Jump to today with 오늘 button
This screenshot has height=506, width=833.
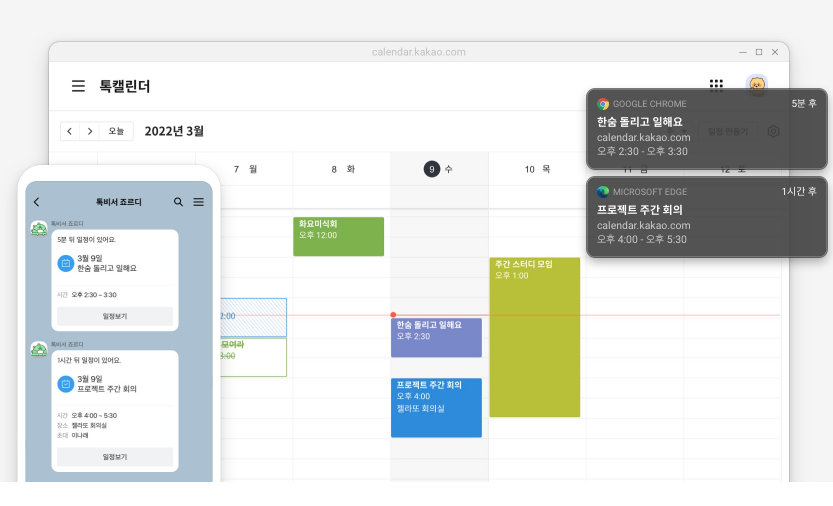pyautogui.click(x=116, y=131)
